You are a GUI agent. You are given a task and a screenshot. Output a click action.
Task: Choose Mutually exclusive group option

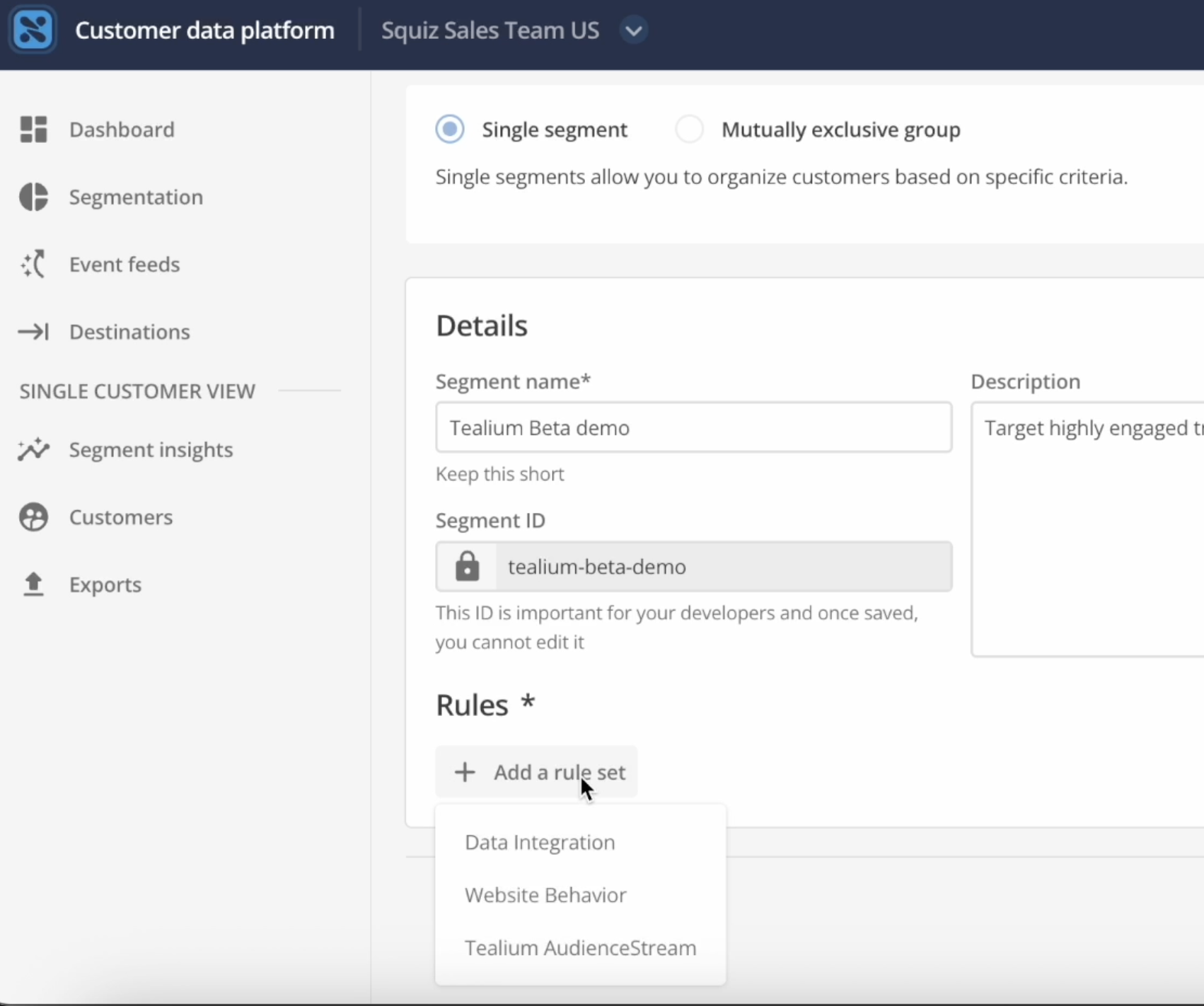click(x=689, y=129)
